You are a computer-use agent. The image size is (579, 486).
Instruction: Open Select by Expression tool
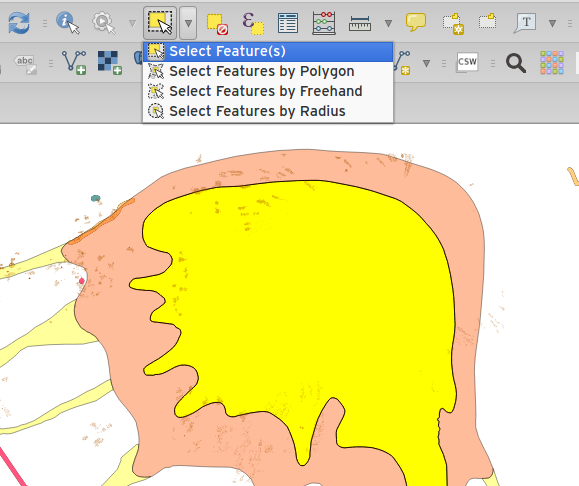[x=253, y=23]
